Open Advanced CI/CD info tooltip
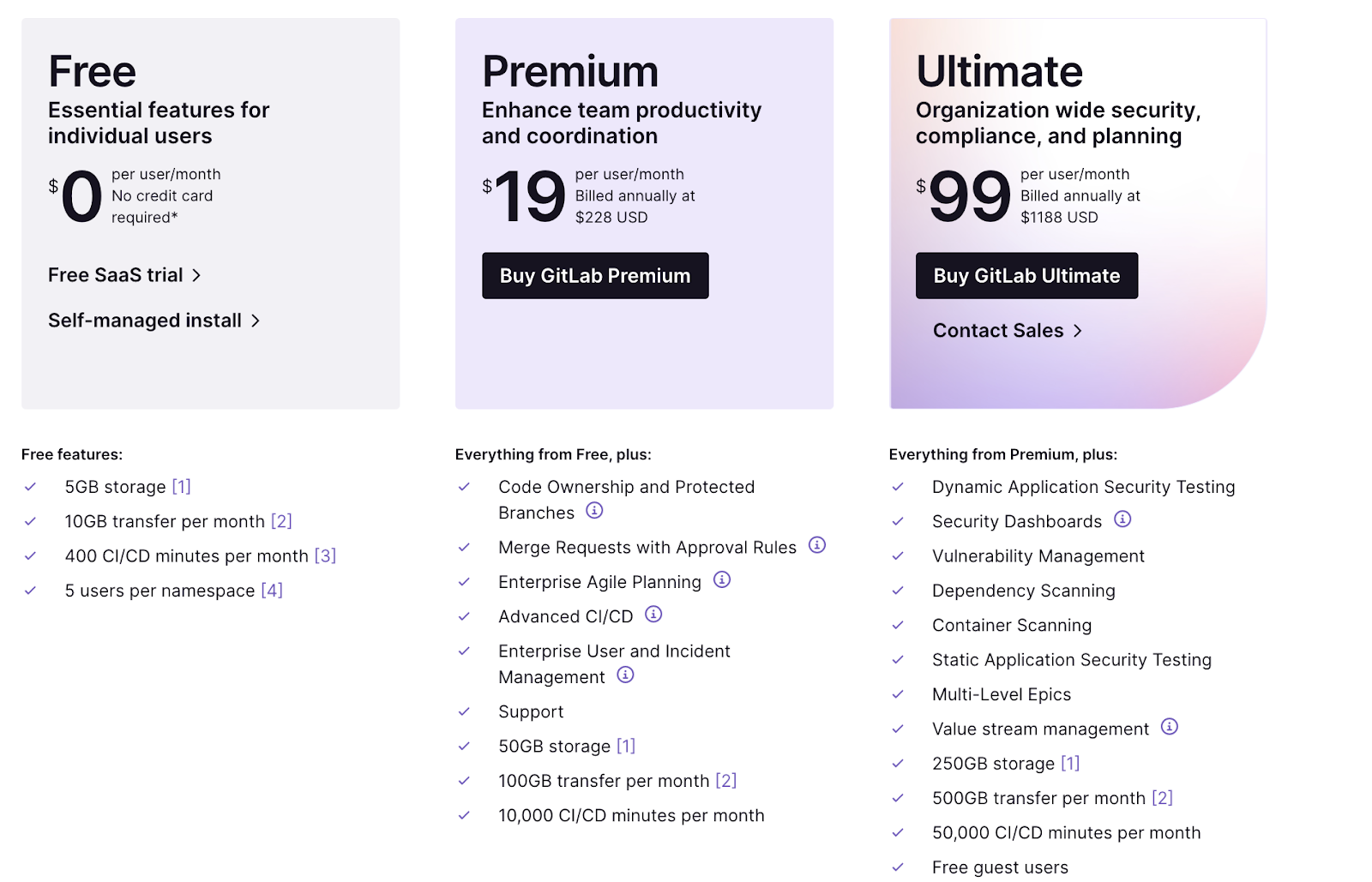The height and width of the screenshot is (882, 1372). 653,615
